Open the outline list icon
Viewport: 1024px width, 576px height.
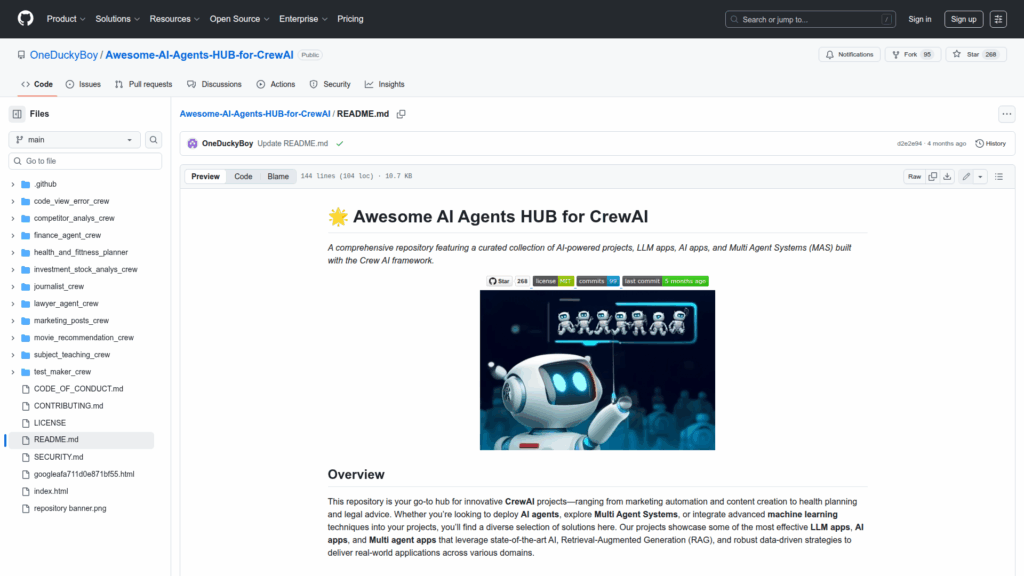(x=1000, y=176)
